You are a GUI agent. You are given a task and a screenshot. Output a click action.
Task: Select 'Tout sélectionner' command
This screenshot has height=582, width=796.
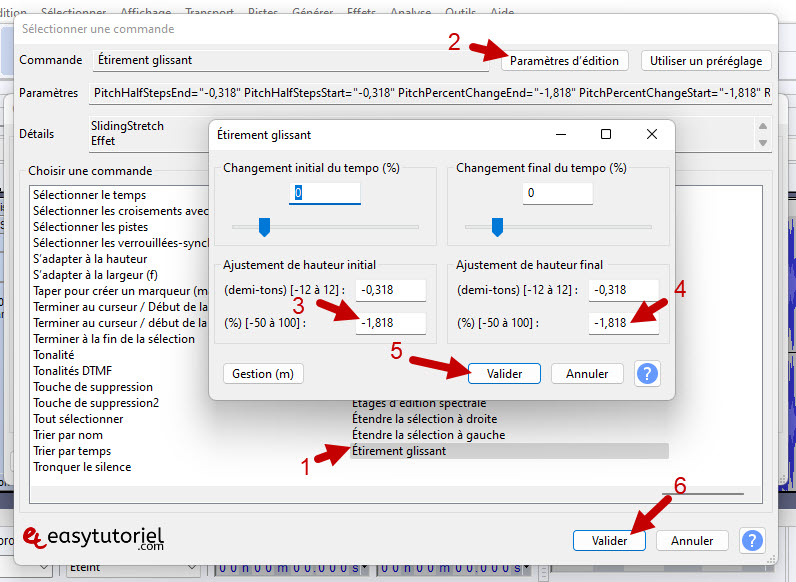tap(78, 419)
